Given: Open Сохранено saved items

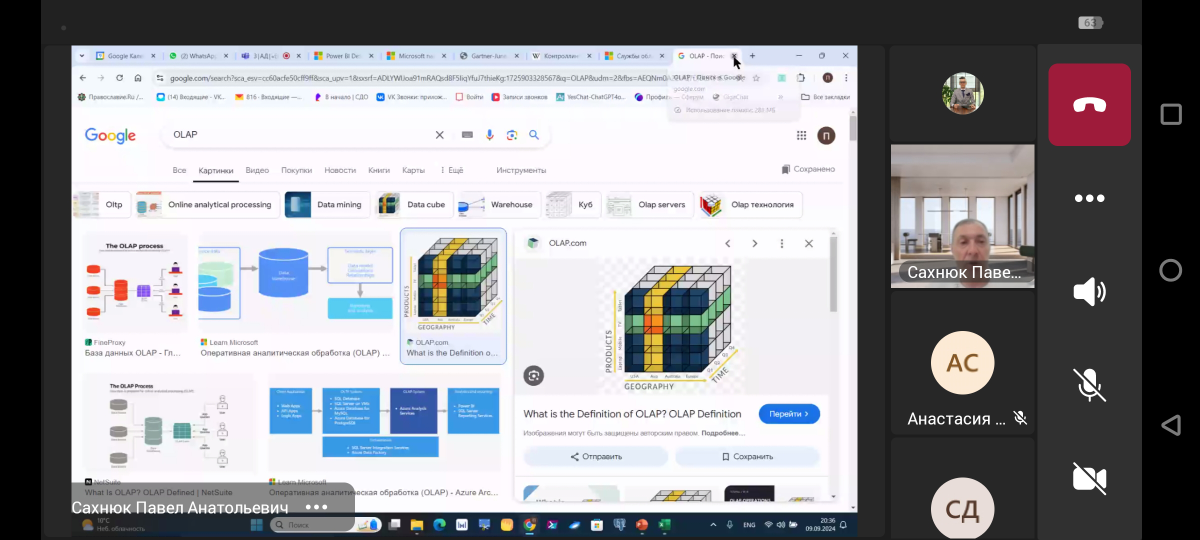Looking at the screenshot, I should coord(808,169).
